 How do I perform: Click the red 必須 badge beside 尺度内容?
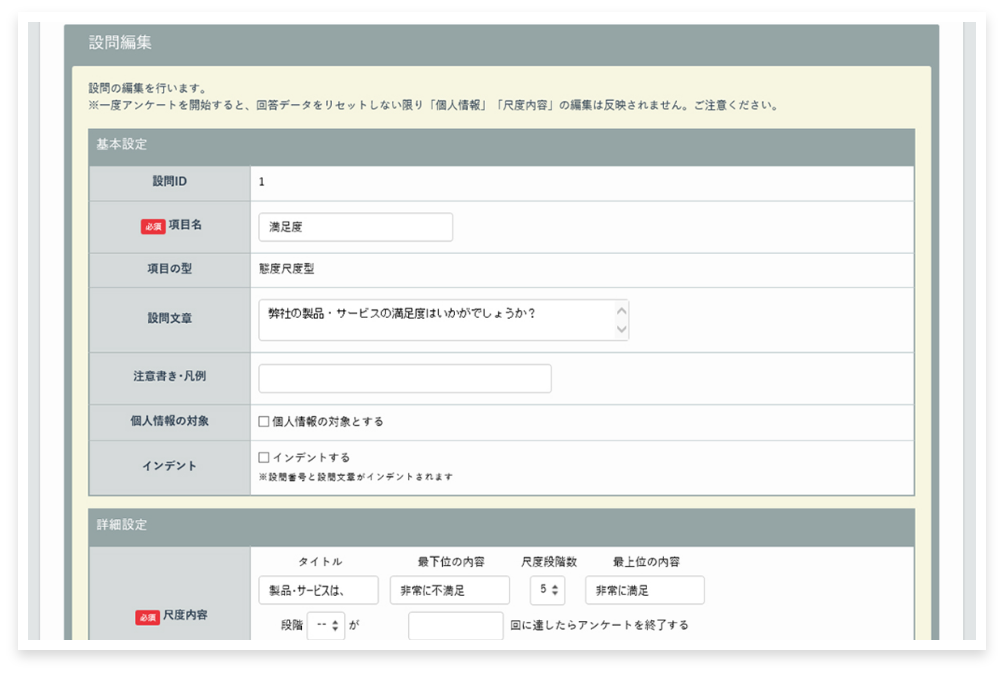(x=147, y=617)
